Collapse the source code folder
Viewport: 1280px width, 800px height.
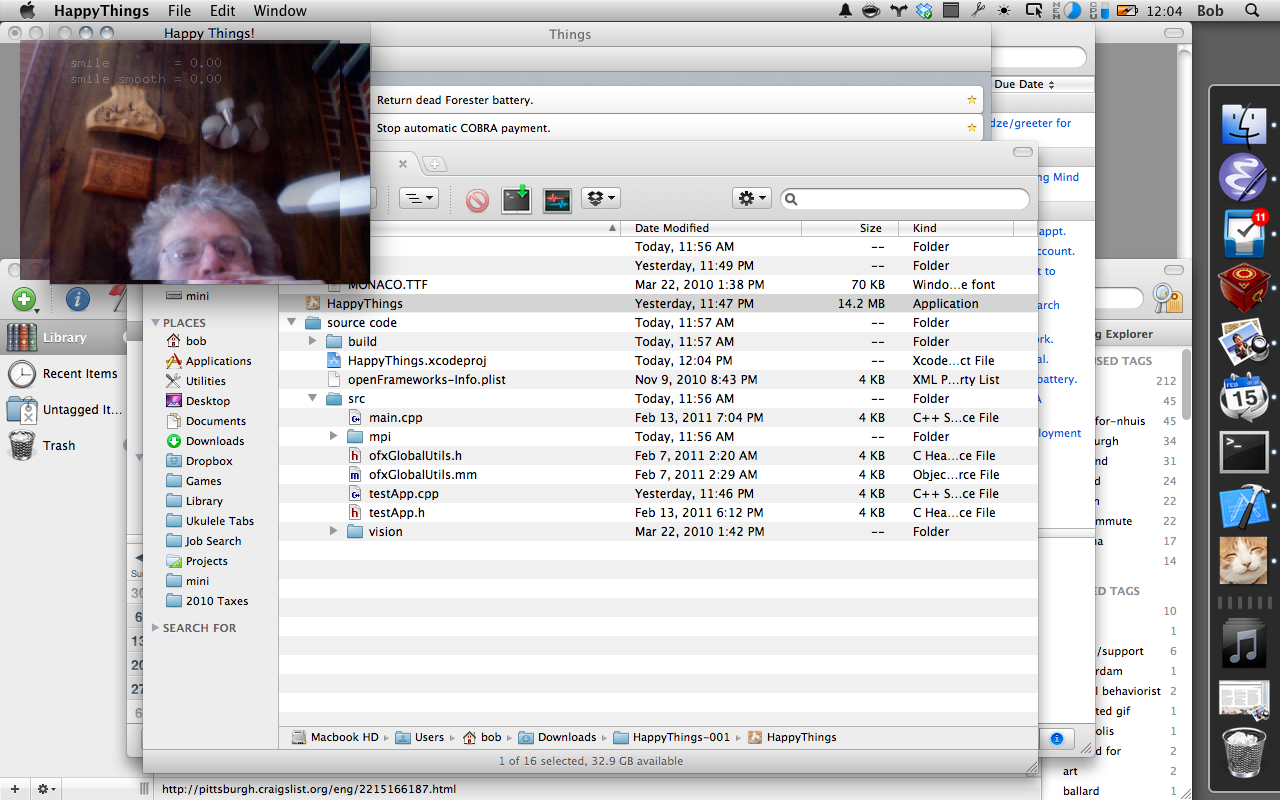[291, 323]
